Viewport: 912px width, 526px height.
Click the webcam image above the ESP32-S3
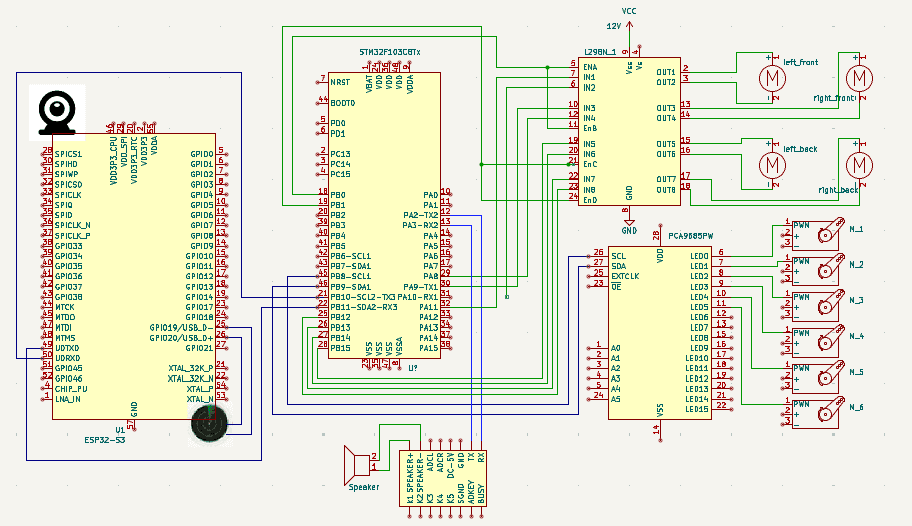click(58, 112)
